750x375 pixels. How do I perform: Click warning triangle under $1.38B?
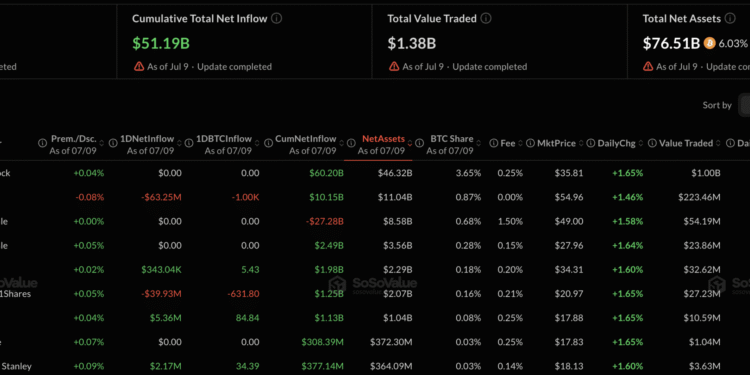(394, 66)
